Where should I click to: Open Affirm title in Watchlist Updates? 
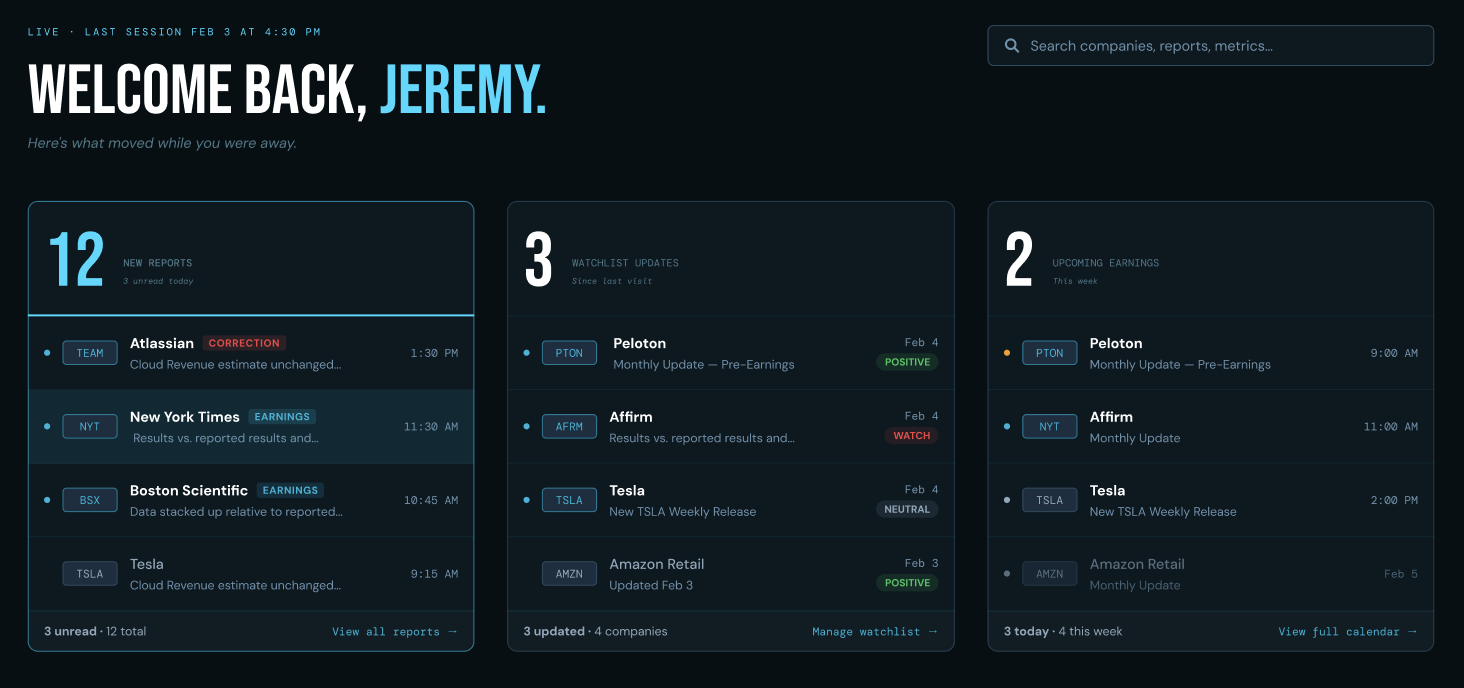tap(631, 417)
